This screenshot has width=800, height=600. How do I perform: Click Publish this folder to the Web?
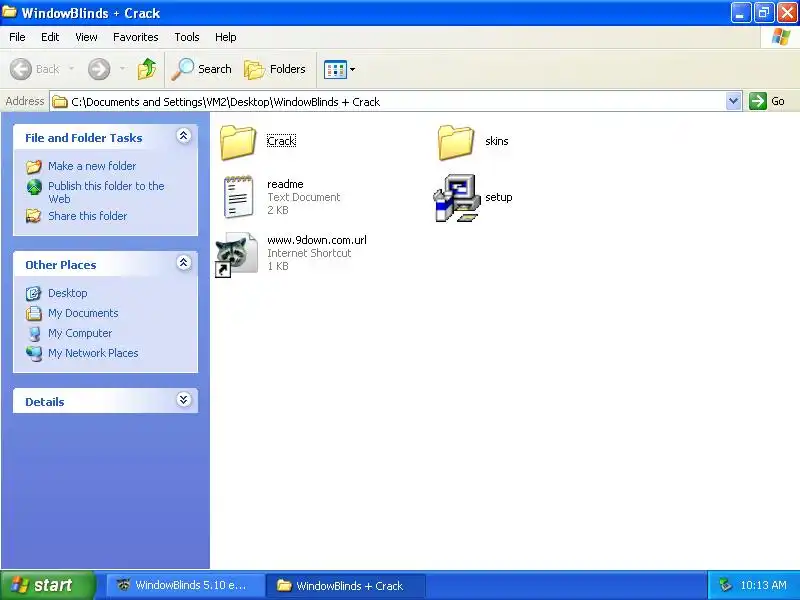coord(106,192)
